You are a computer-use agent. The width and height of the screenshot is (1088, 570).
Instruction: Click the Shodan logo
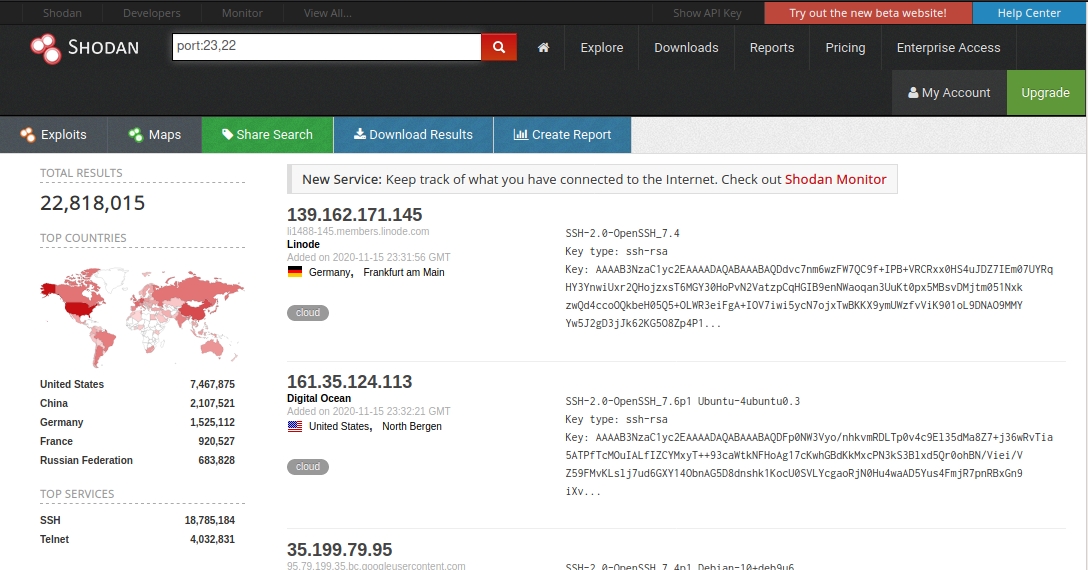85,47
